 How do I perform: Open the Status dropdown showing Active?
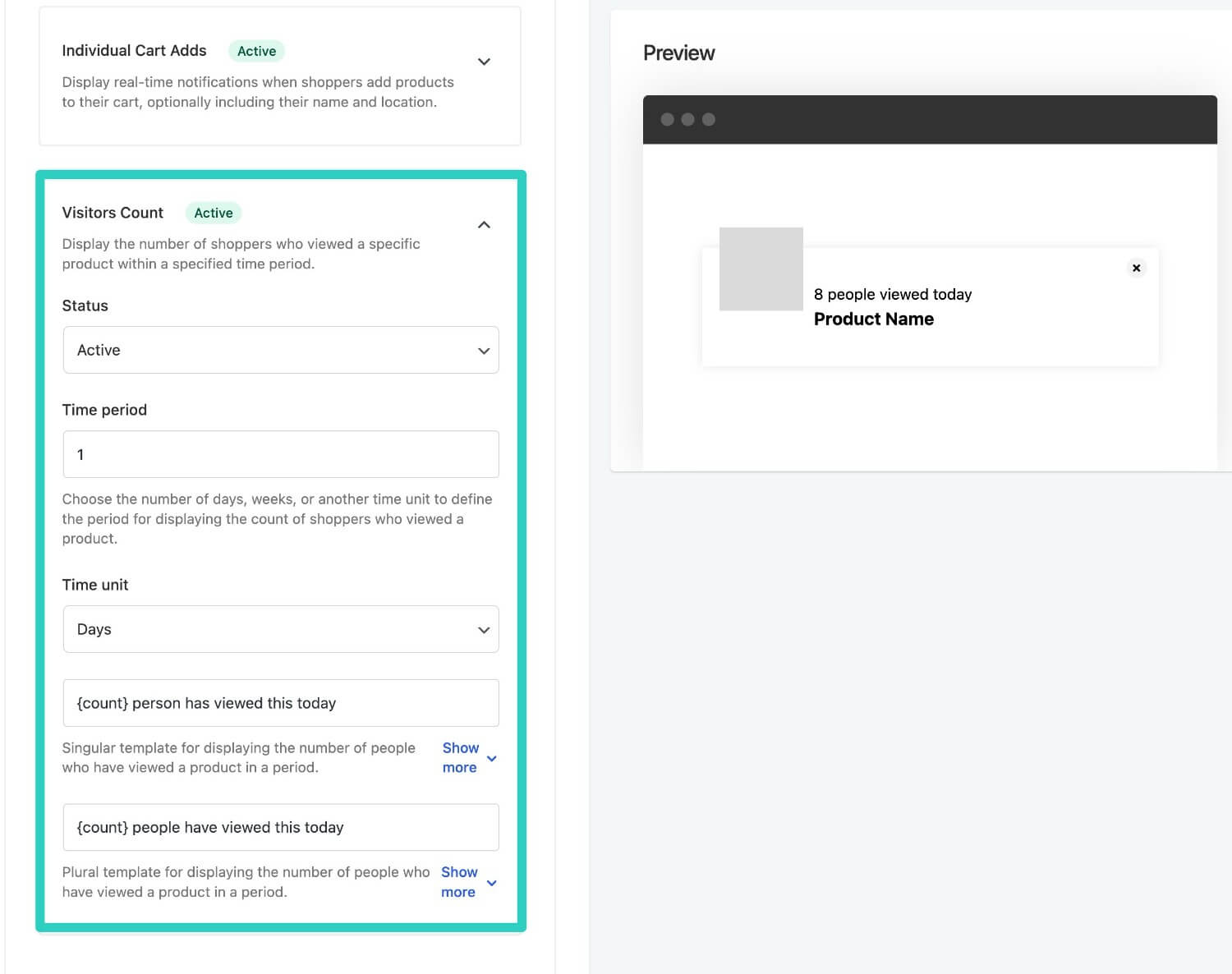tap(281, 350)
